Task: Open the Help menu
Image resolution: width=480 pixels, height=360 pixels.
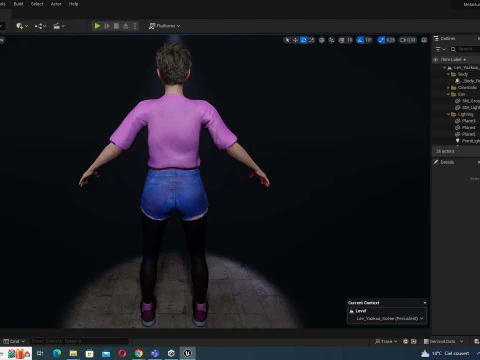Action: point(73,4)
